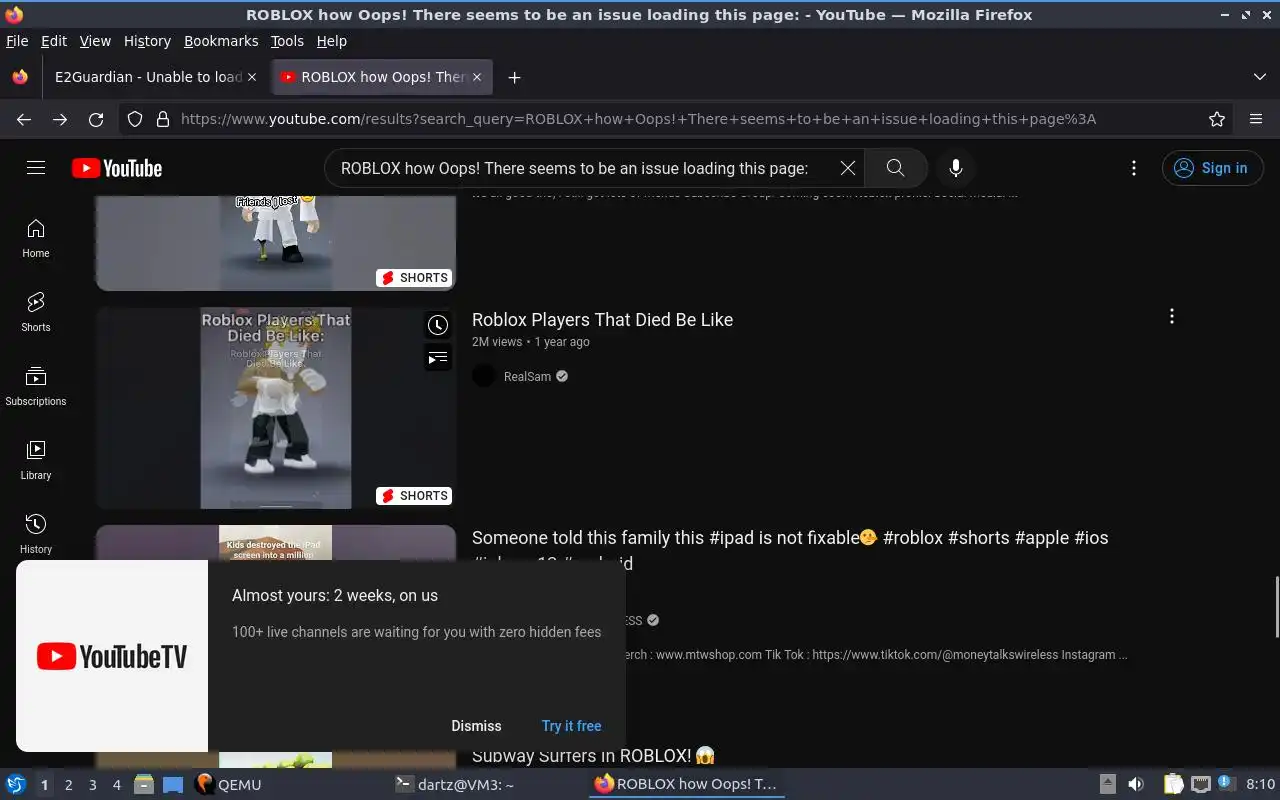Click the Firefox address bar URL
This screenshot has height=800, width=1280.
(638, 119)
